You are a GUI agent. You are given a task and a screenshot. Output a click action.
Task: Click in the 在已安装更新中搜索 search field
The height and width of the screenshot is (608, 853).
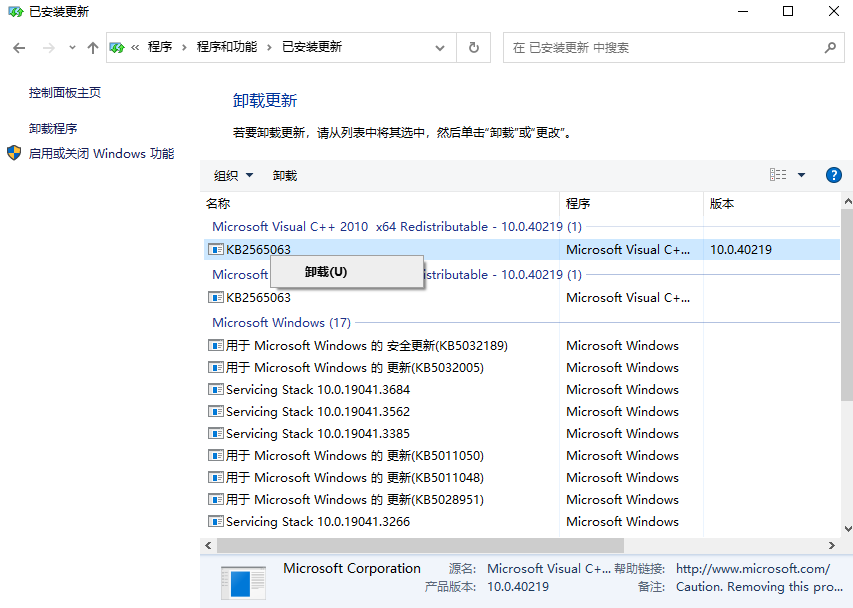click(x=660, y=47)
